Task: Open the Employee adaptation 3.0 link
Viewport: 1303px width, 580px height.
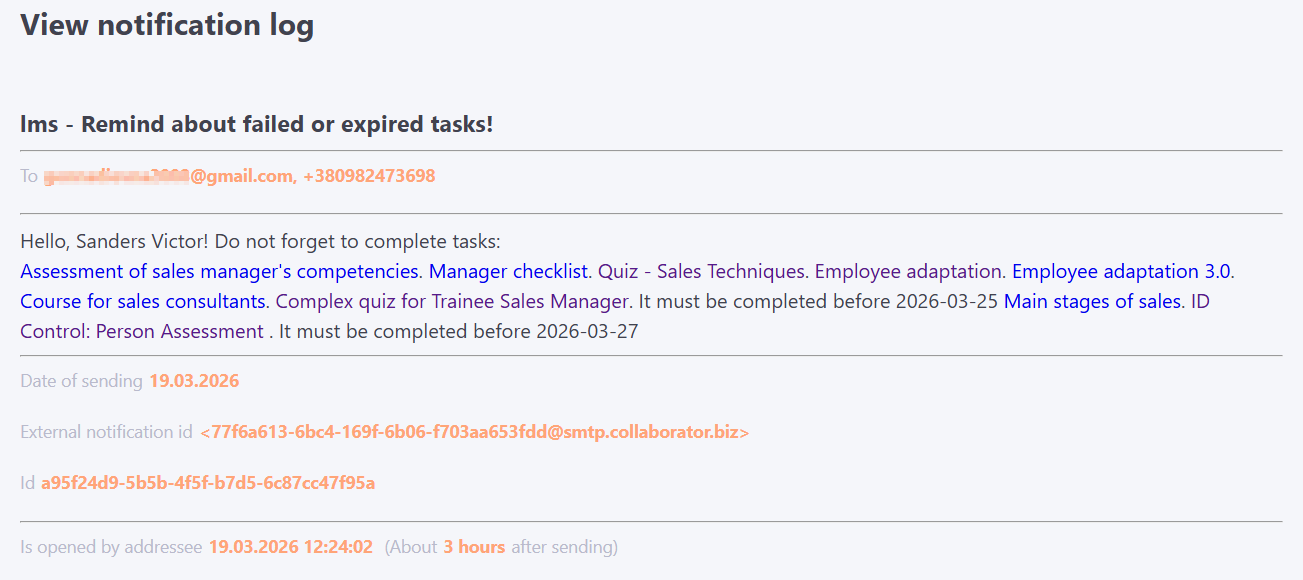Action: coord(1121,271)
